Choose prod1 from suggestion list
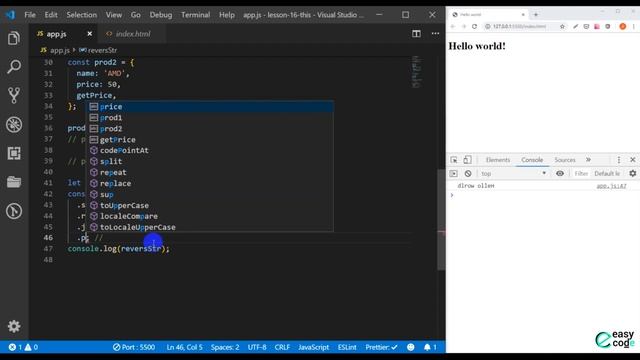 pyautogui.click(x=211, y=118)
